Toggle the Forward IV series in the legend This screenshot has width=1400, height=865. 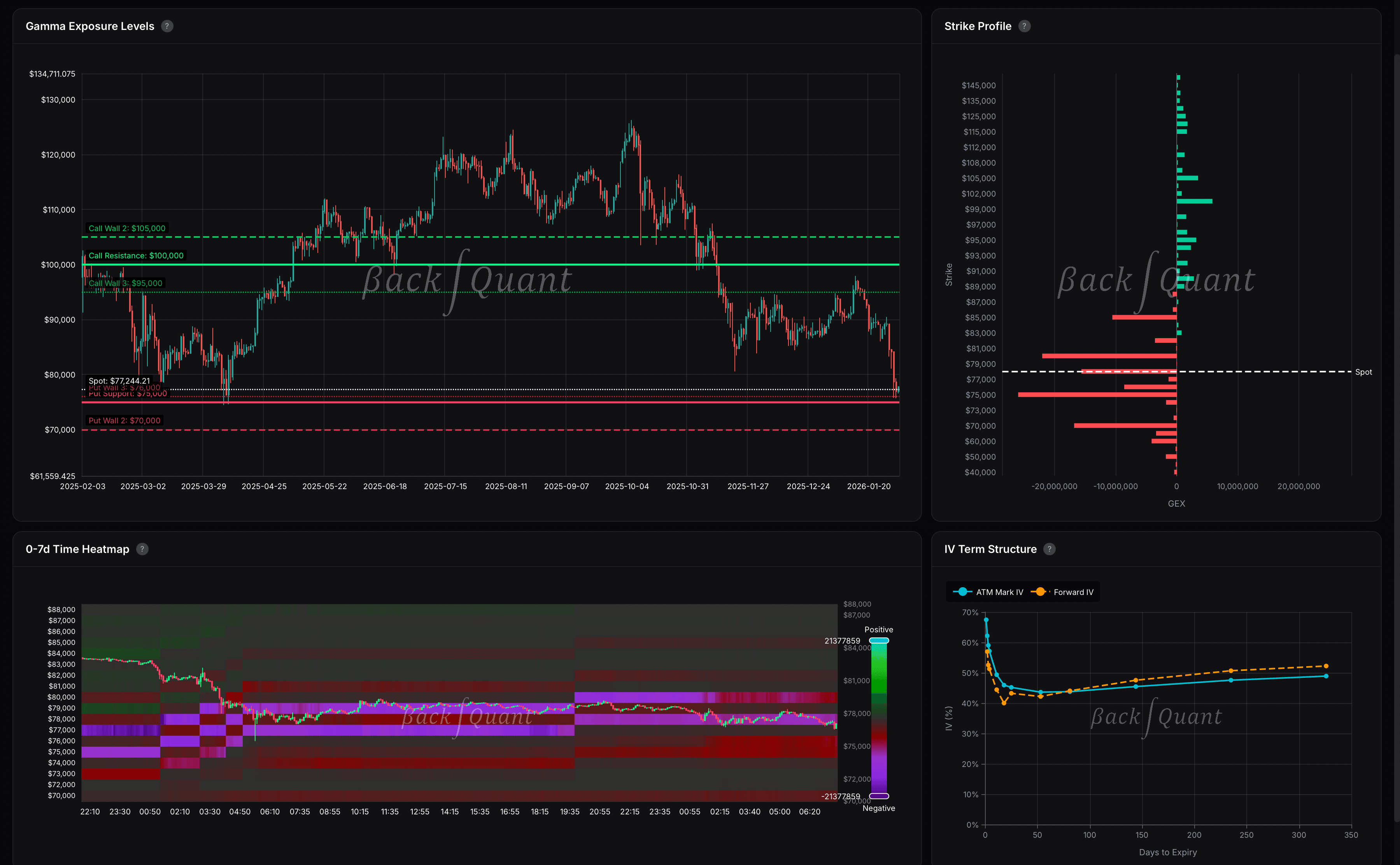point(1073,591)
